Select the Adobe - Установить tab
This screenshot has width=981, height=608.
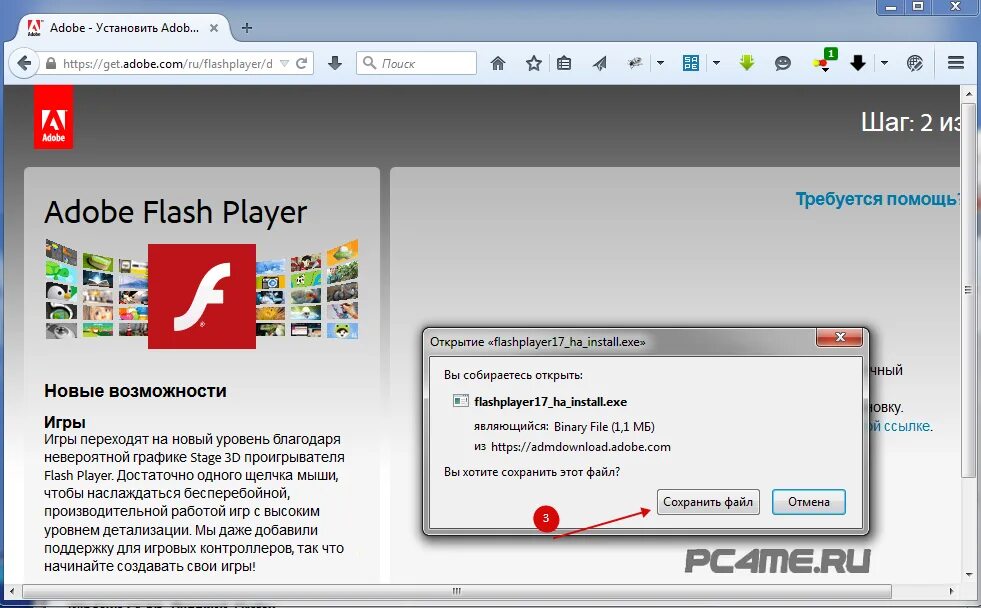pos(123,28)
